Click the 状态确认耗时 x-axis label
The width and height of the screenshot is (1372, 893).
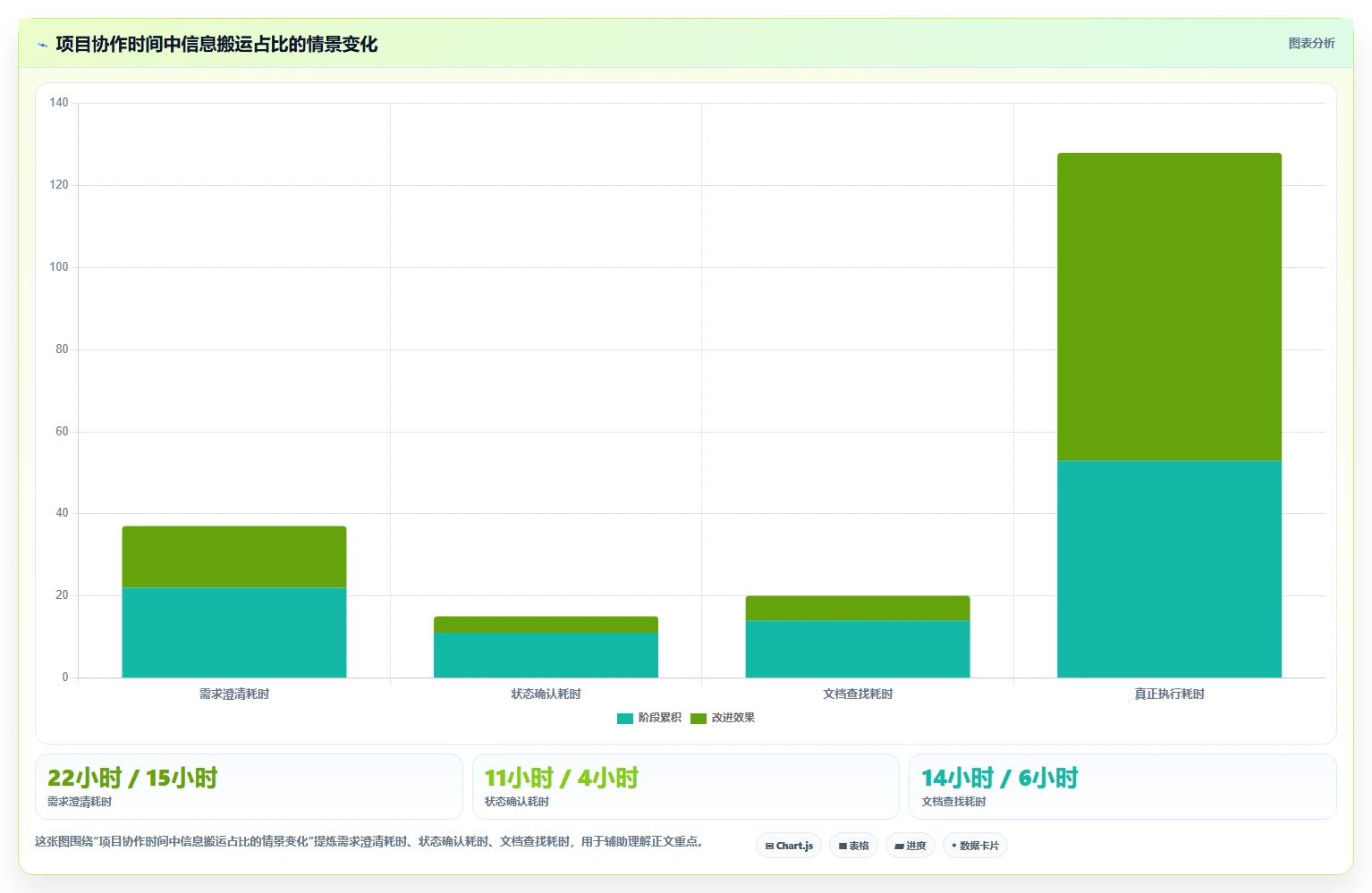coord(546,694)
